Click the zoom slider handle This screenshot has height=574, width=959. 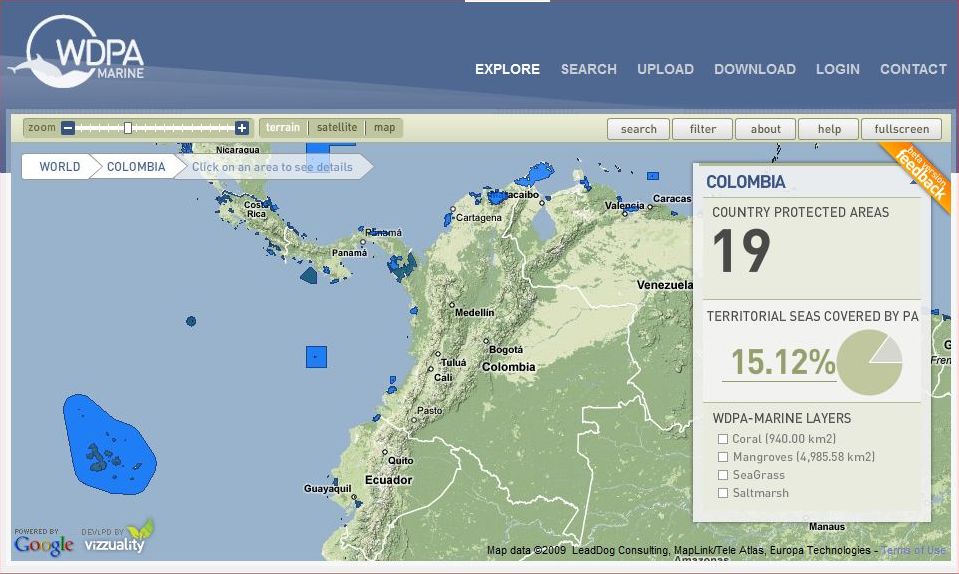point(127,128)
